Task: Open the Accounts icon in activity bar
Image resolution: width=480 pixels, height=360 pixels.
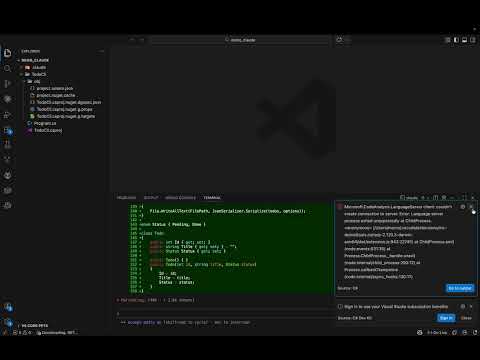Action: pyautogui.click(x=8, y=307)
